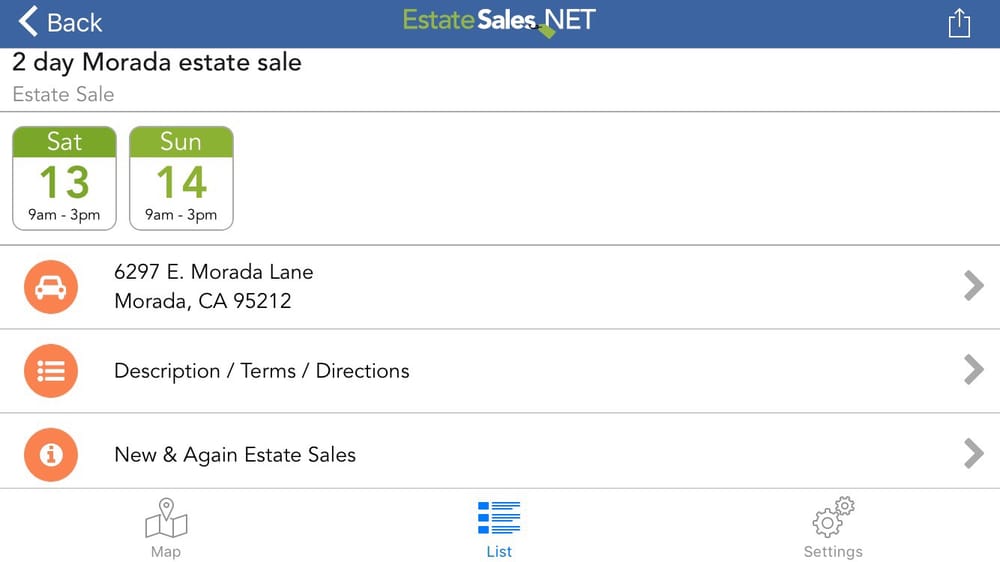The image size is (1000, 562).
Task: Select the Sun 14 date card
Action: (181, 178)
